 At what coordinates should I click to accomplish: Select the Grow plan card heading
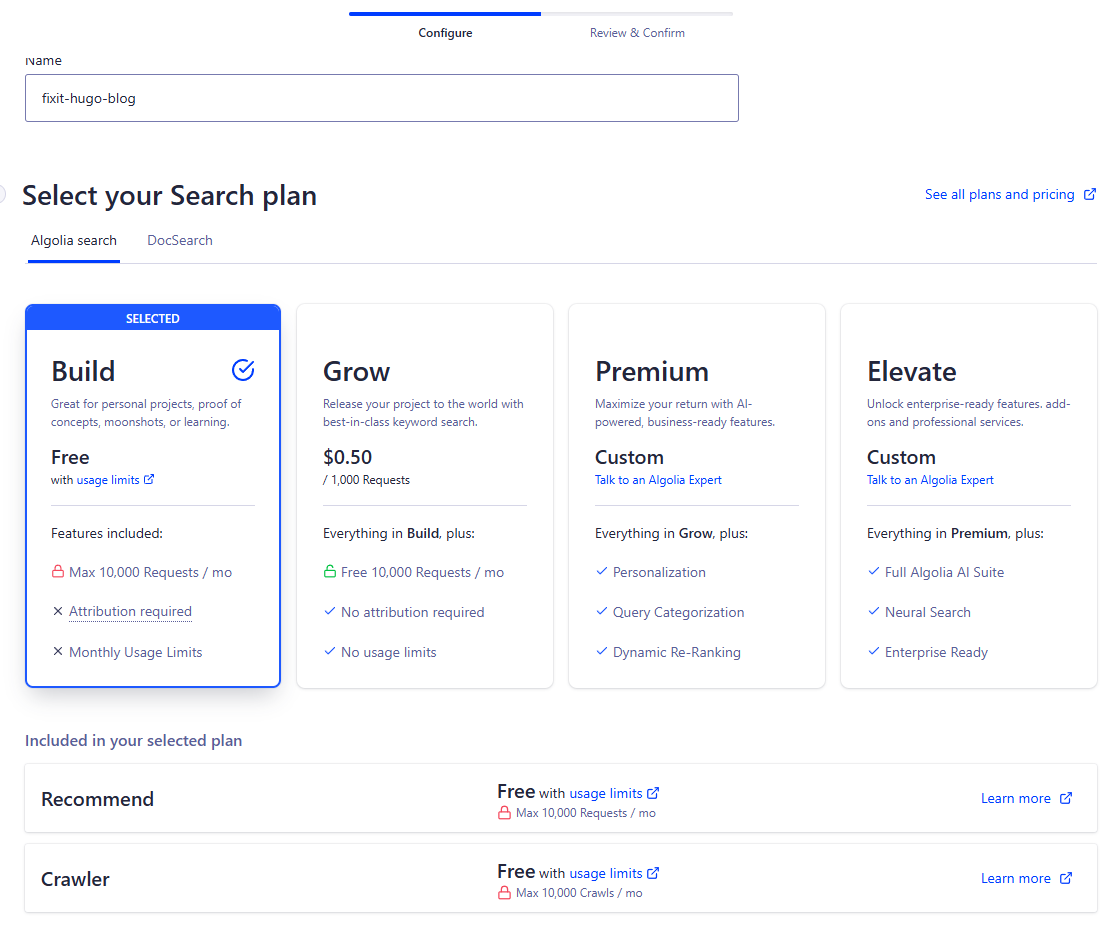click(357, 372)
